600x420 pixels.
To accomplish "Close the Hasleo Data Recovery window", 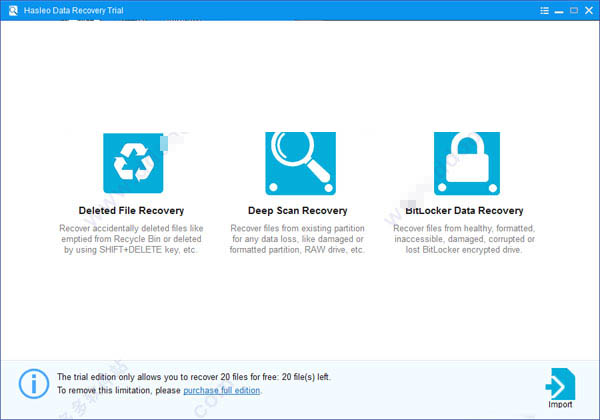I will [589, 10].
